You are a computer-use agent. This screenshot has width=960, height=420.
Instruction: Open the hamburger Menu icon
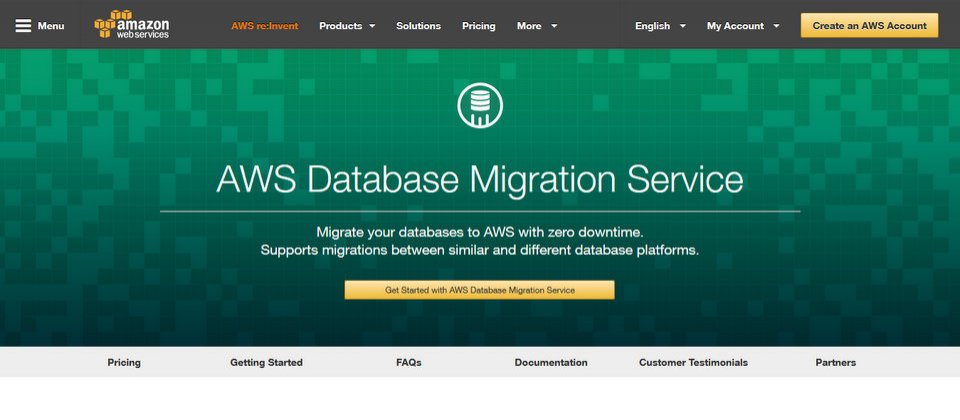coord(23,26)
